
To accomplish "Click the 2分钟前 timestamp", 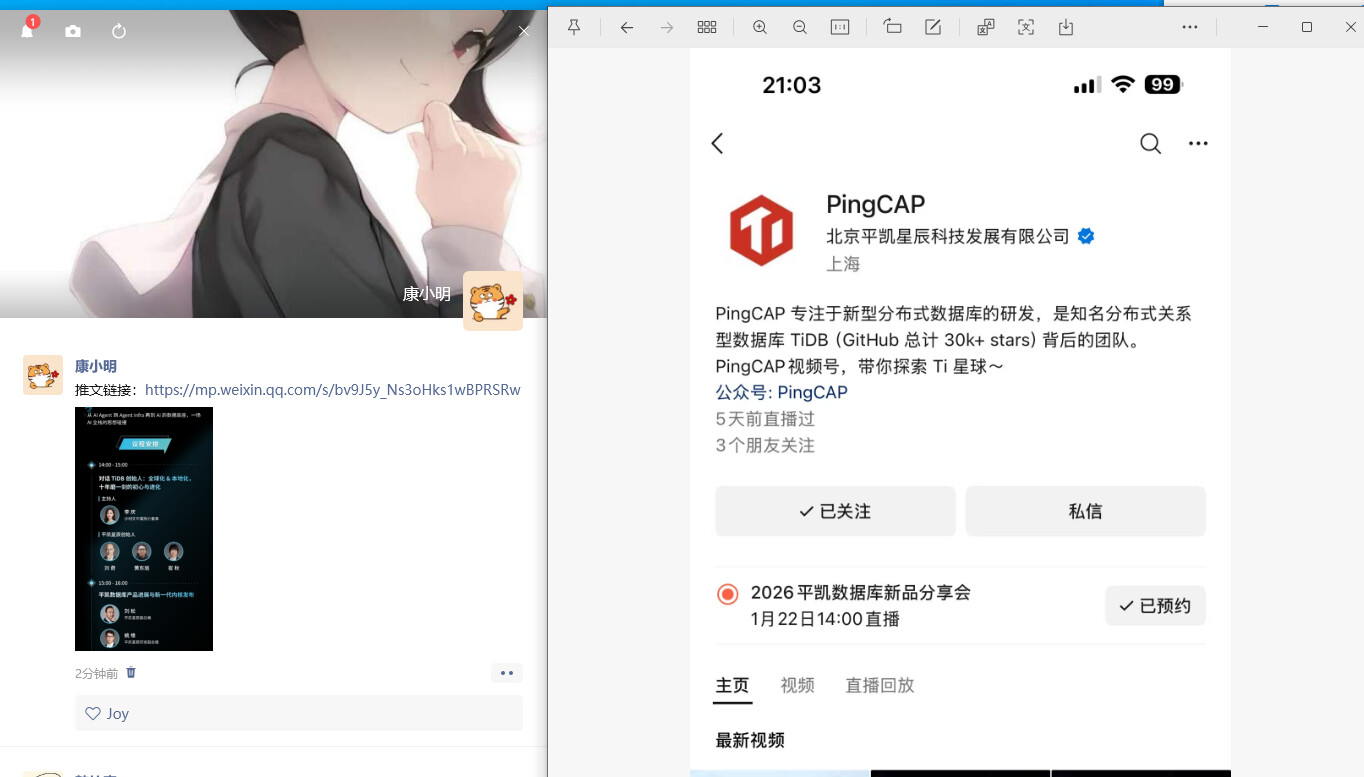I will click(96, 674).
